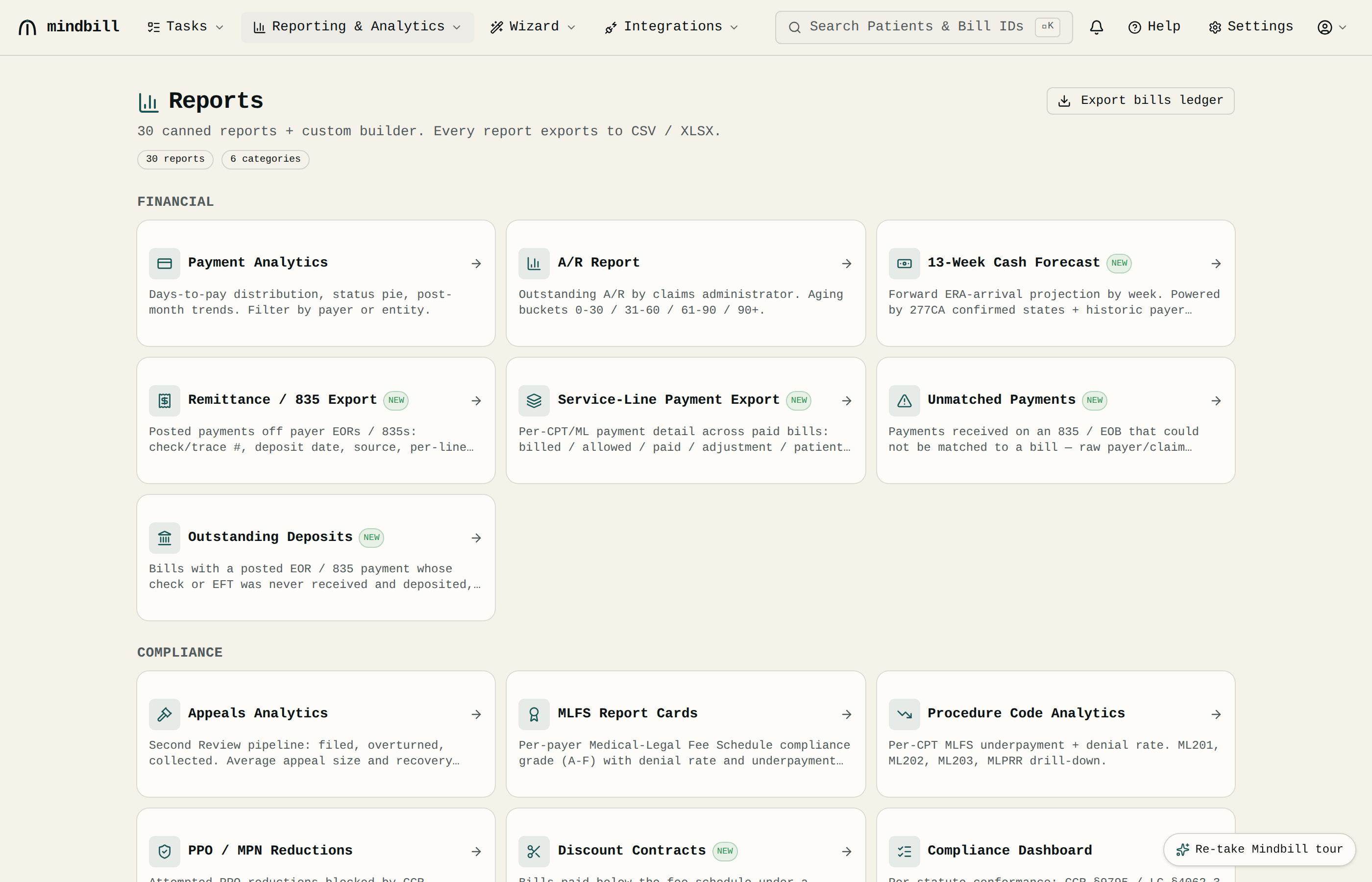
Task: Click the arrow on Procedure Code Analytics
Action: pos(1216,714)
